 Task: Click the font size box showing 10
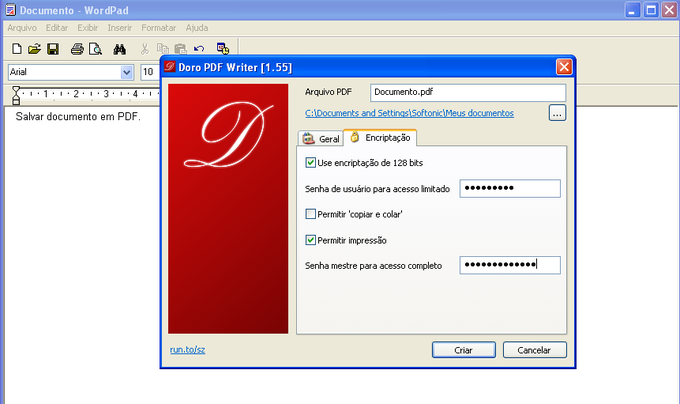tap(150, 72)
